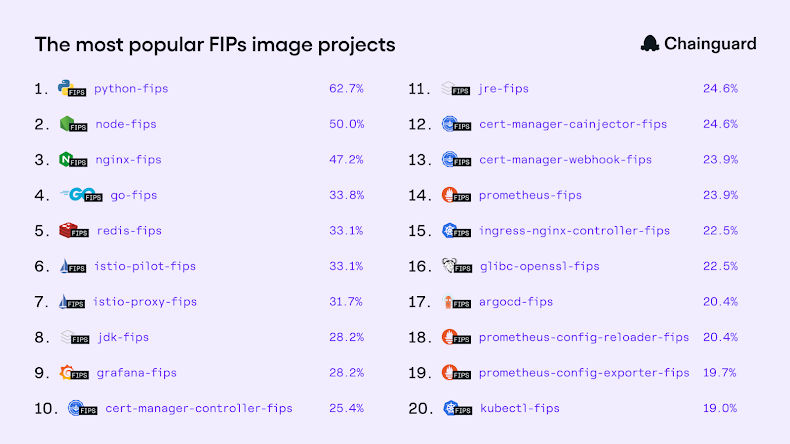
Task: Select the ingress-nginx-controller-fips project name
Action: (574, 231)
